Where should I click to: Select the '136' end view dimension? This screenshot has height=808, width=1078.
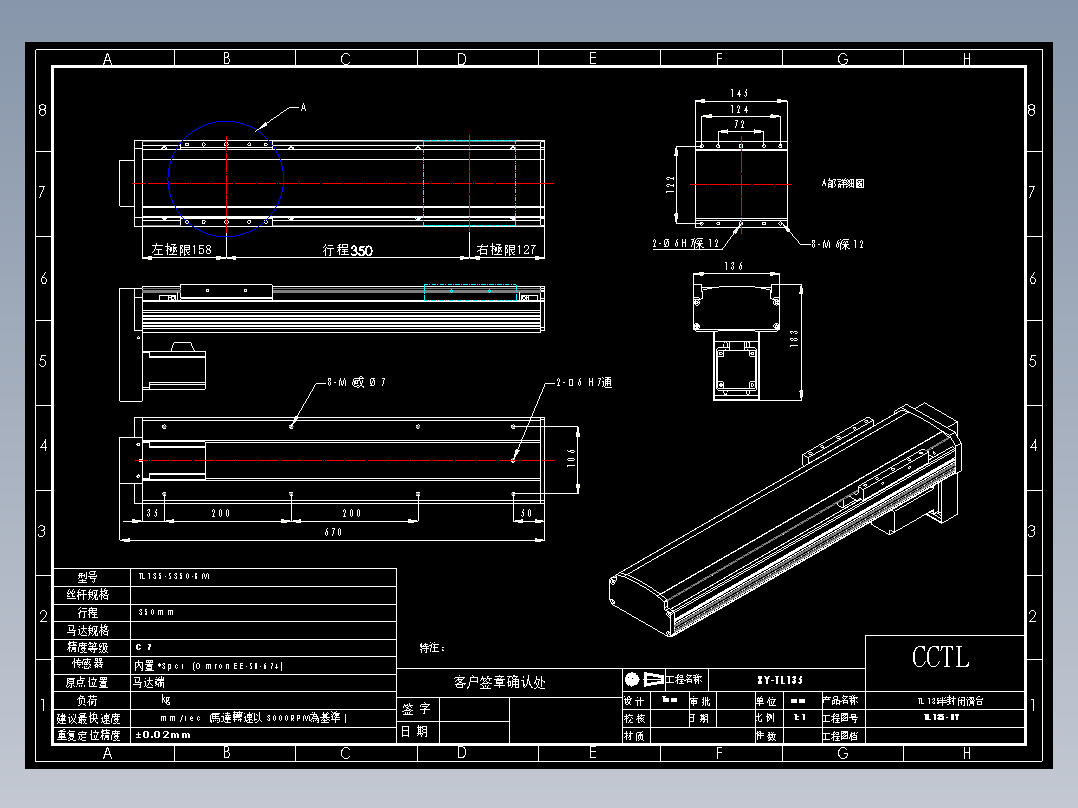[x=734, y=266]
